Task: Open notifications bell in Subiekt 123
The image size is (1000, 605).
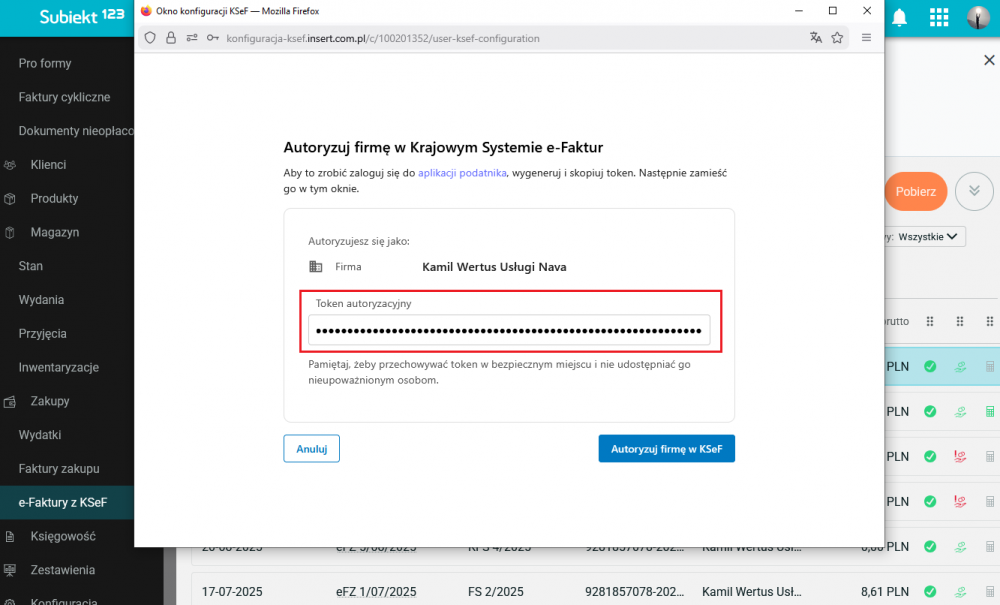Action: (899, 18)
